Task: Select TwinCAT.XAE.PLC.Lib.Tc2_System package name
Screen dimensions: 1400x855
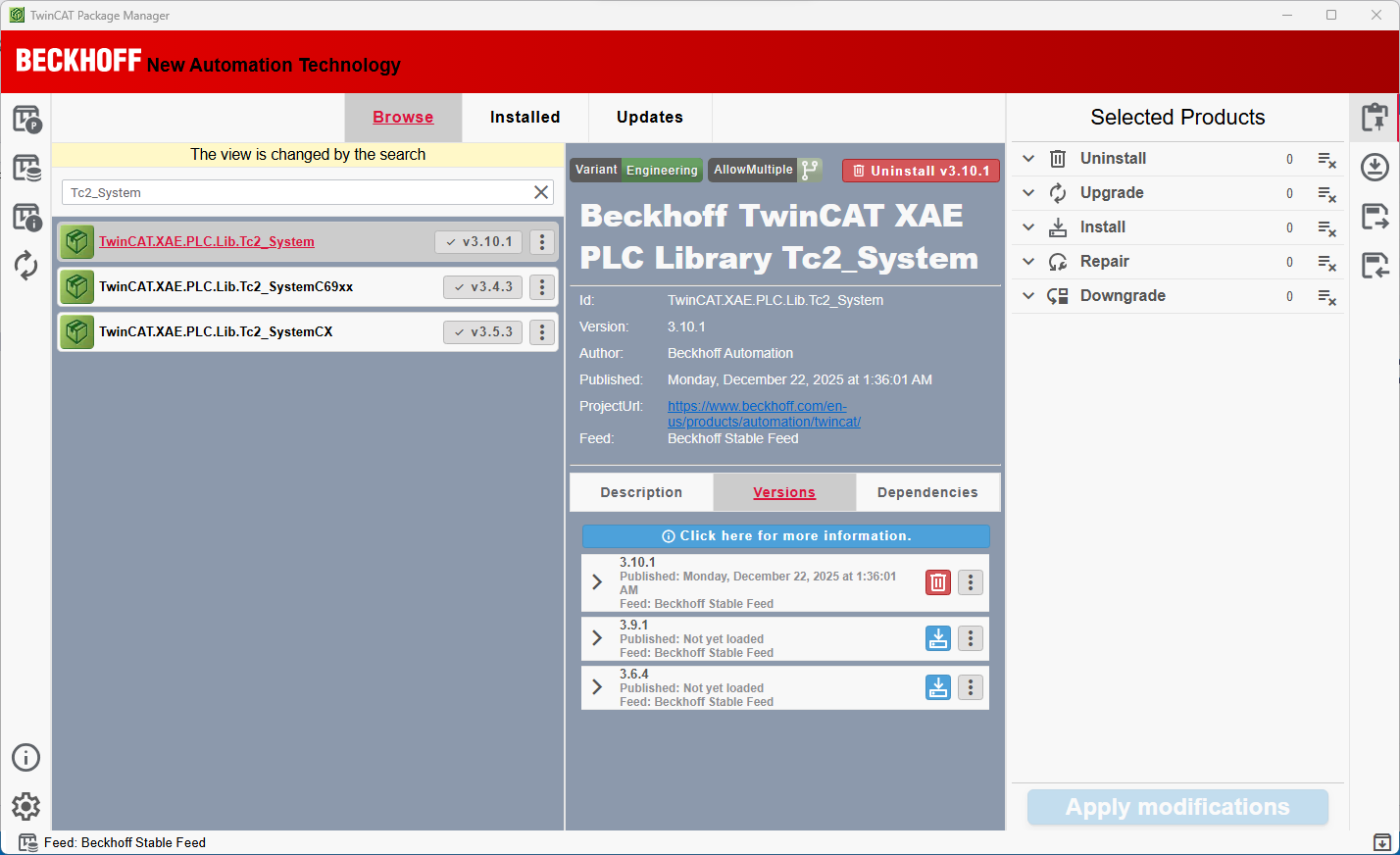Action: [x=207, y=241]
